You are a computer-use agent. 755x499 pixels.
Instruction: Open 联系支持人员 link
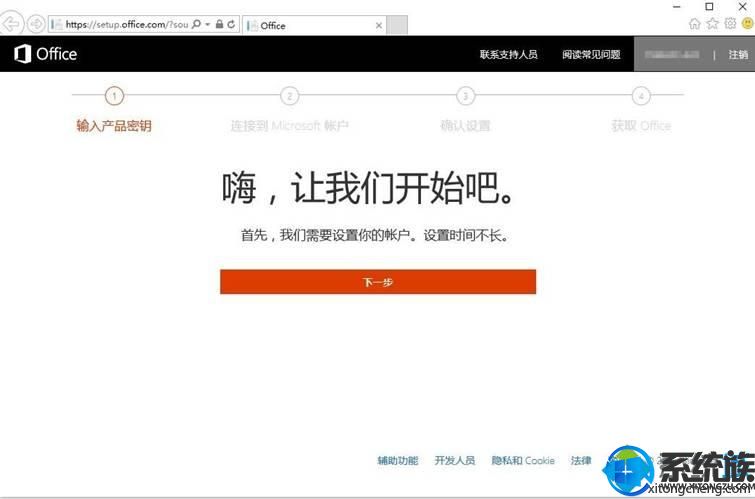click(508, 54)
